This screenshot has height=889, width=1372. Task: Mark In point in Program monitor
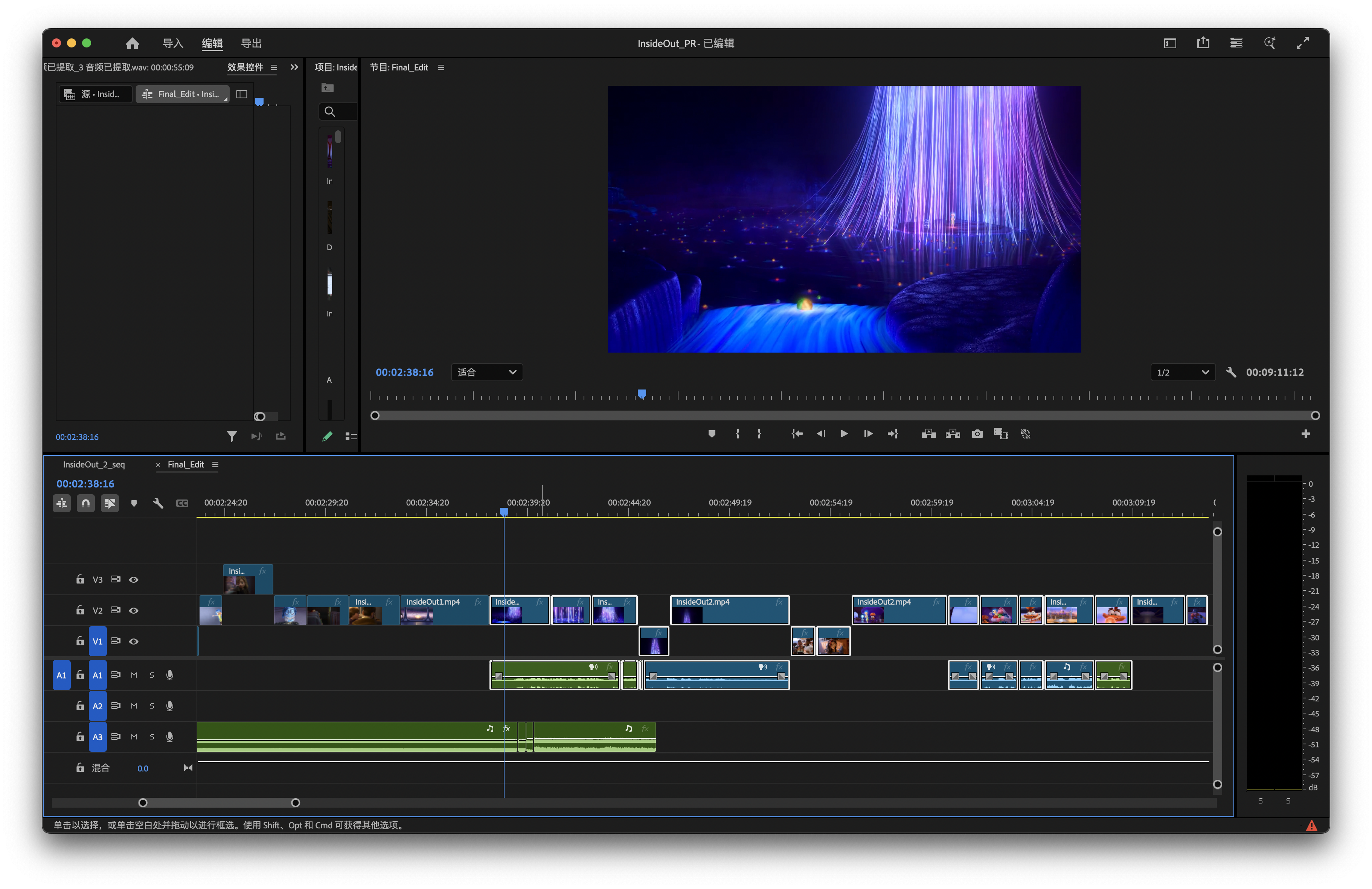pos(737,434)
